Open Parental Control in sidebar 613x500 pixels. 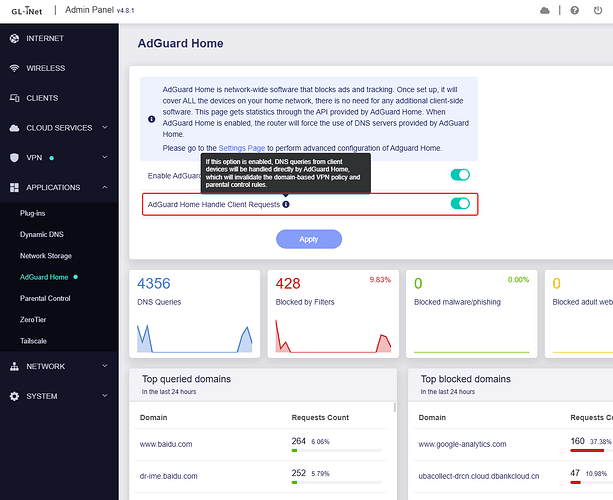coord(45,298)
